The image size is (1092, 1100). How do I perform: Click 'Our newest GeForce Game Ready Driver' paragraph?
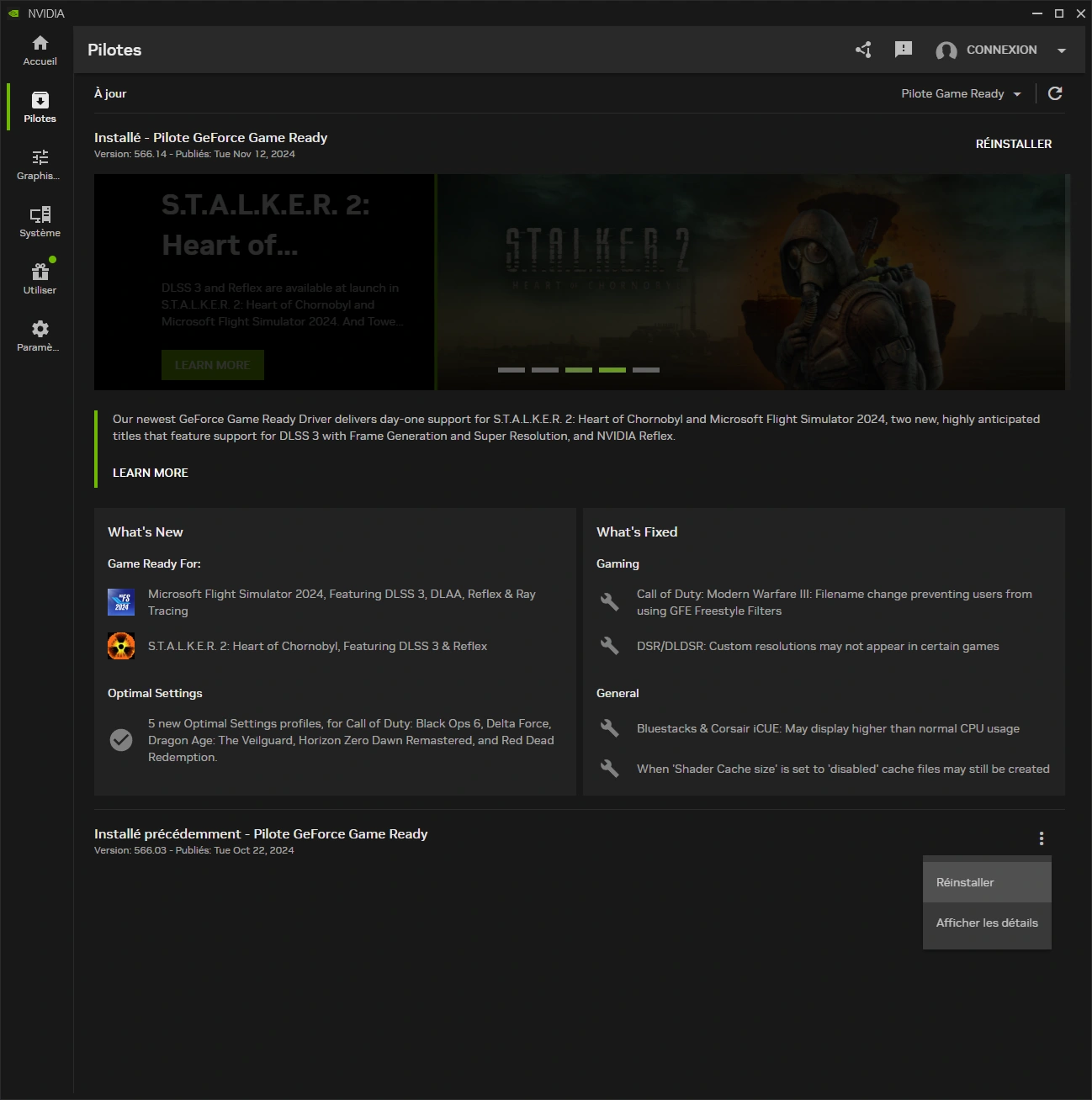[576, 427]
